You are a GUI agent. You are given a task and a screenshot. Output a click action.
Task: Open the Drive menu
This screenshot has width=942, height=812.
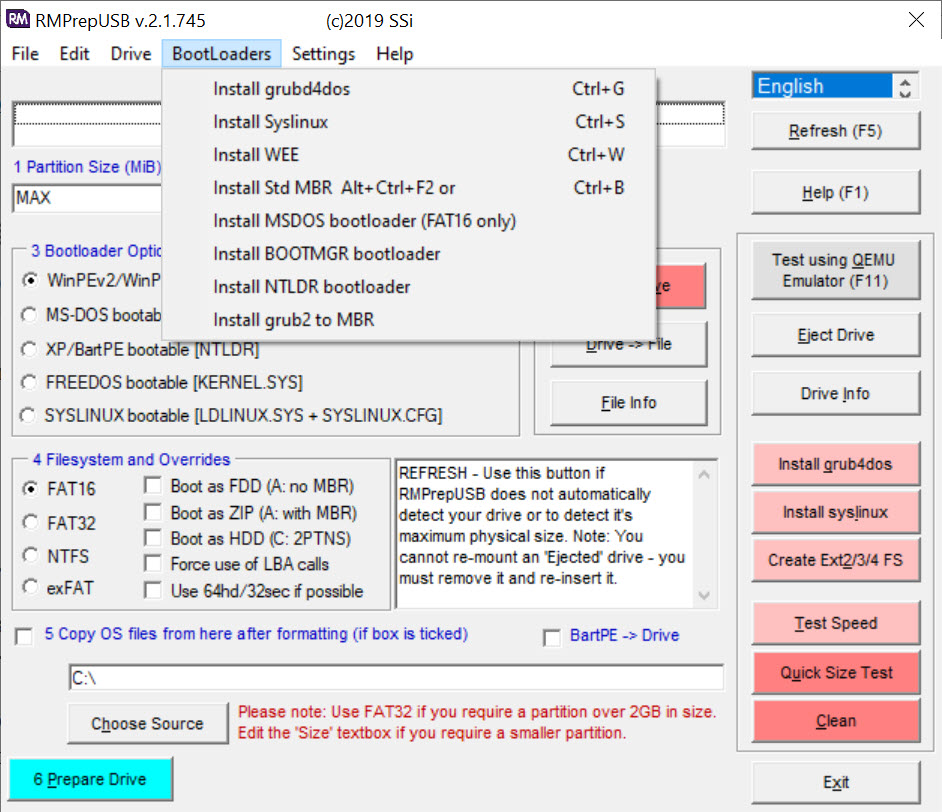pos(130,54)
